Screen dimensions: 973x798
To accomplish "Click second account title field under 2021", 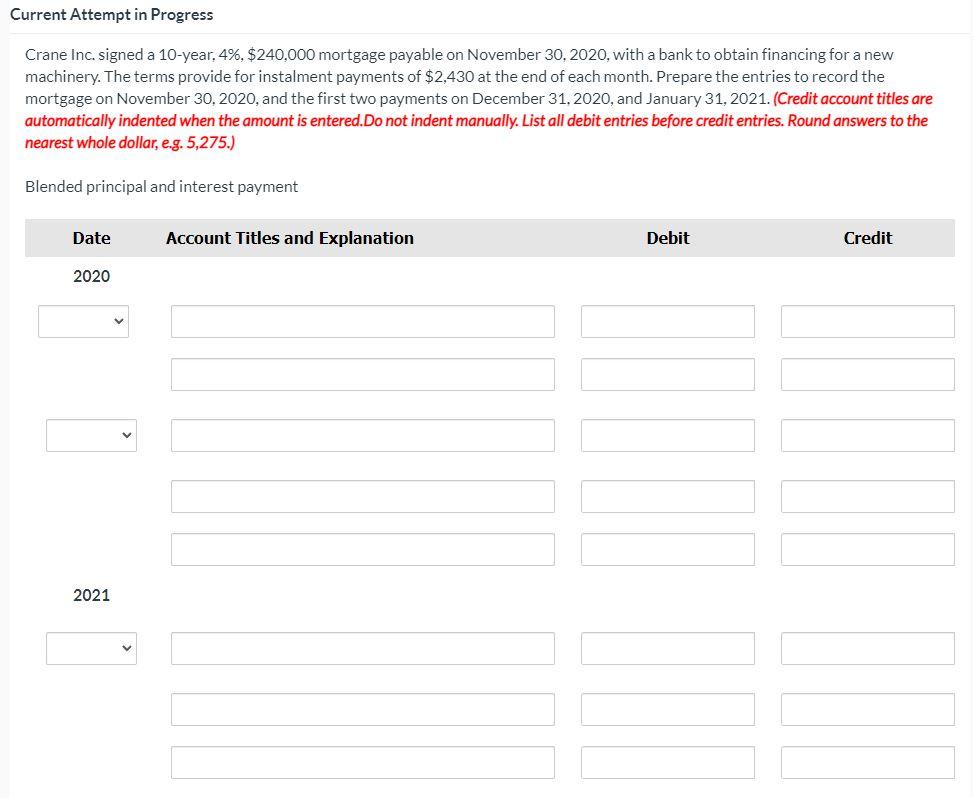I will tap(363, 709).
